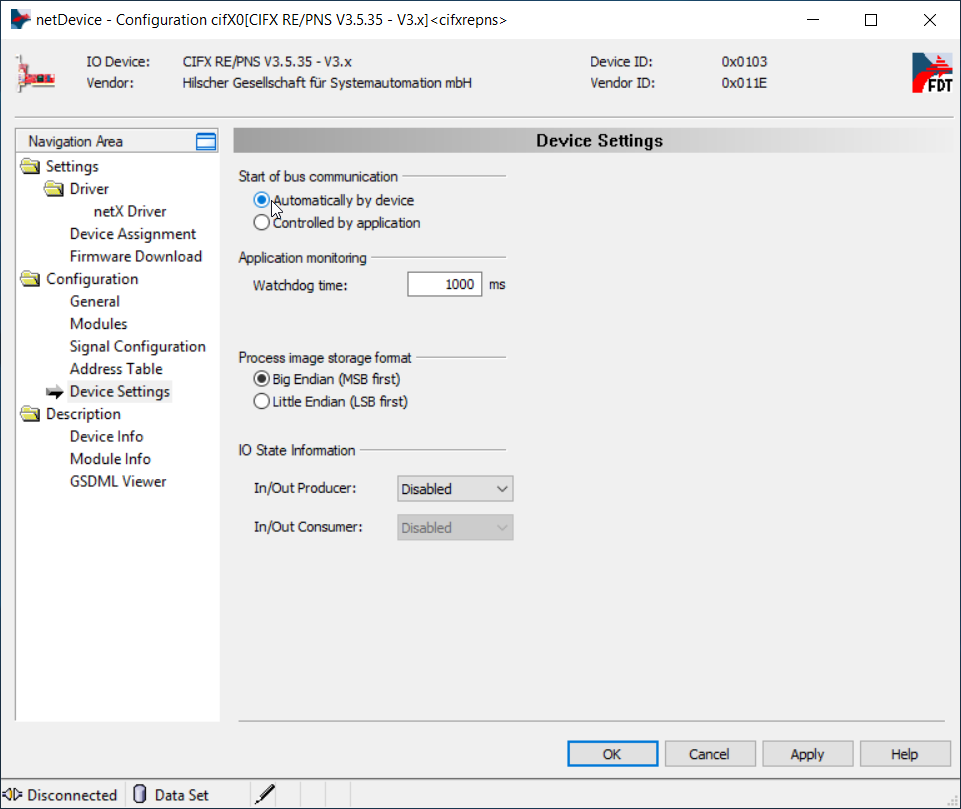Image resolution: width=961 pixels, height=809 pixels.
Task: Collapse the Driver folder in tree
Action: (54, 189)
